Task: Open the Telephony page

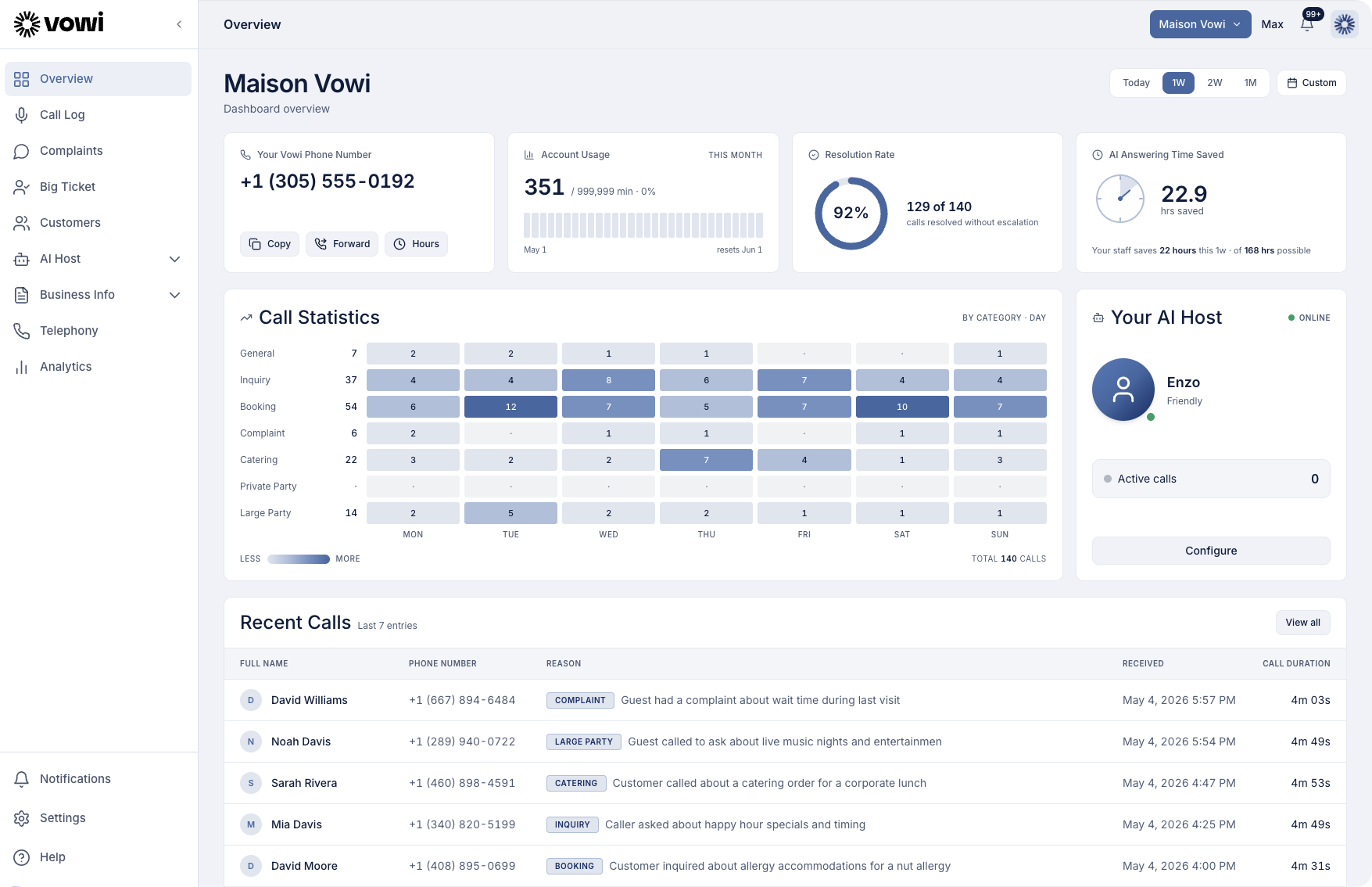Action: click(98, 331)
